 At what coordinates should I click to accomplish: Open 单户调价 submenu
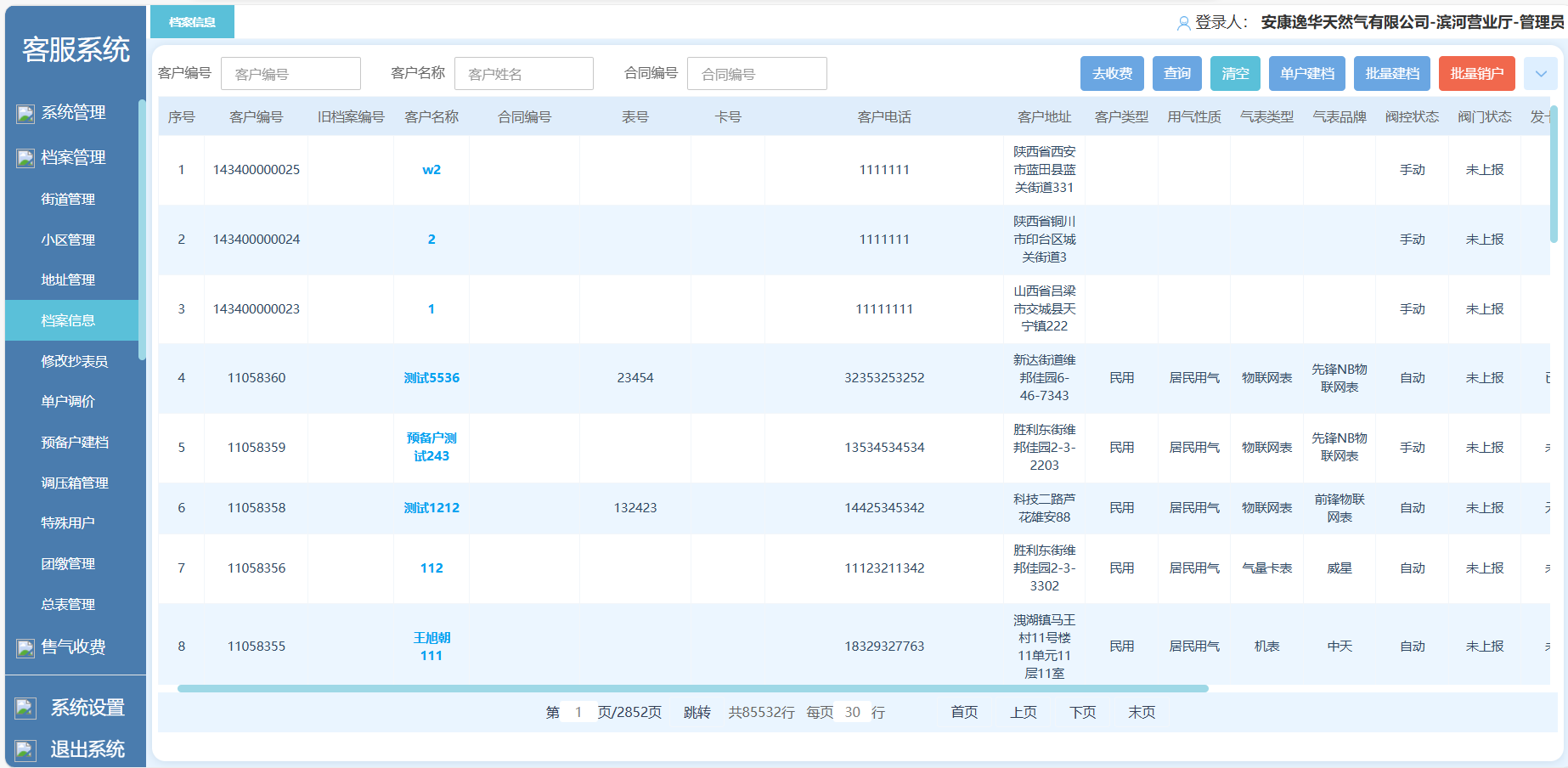click(68, 401)
